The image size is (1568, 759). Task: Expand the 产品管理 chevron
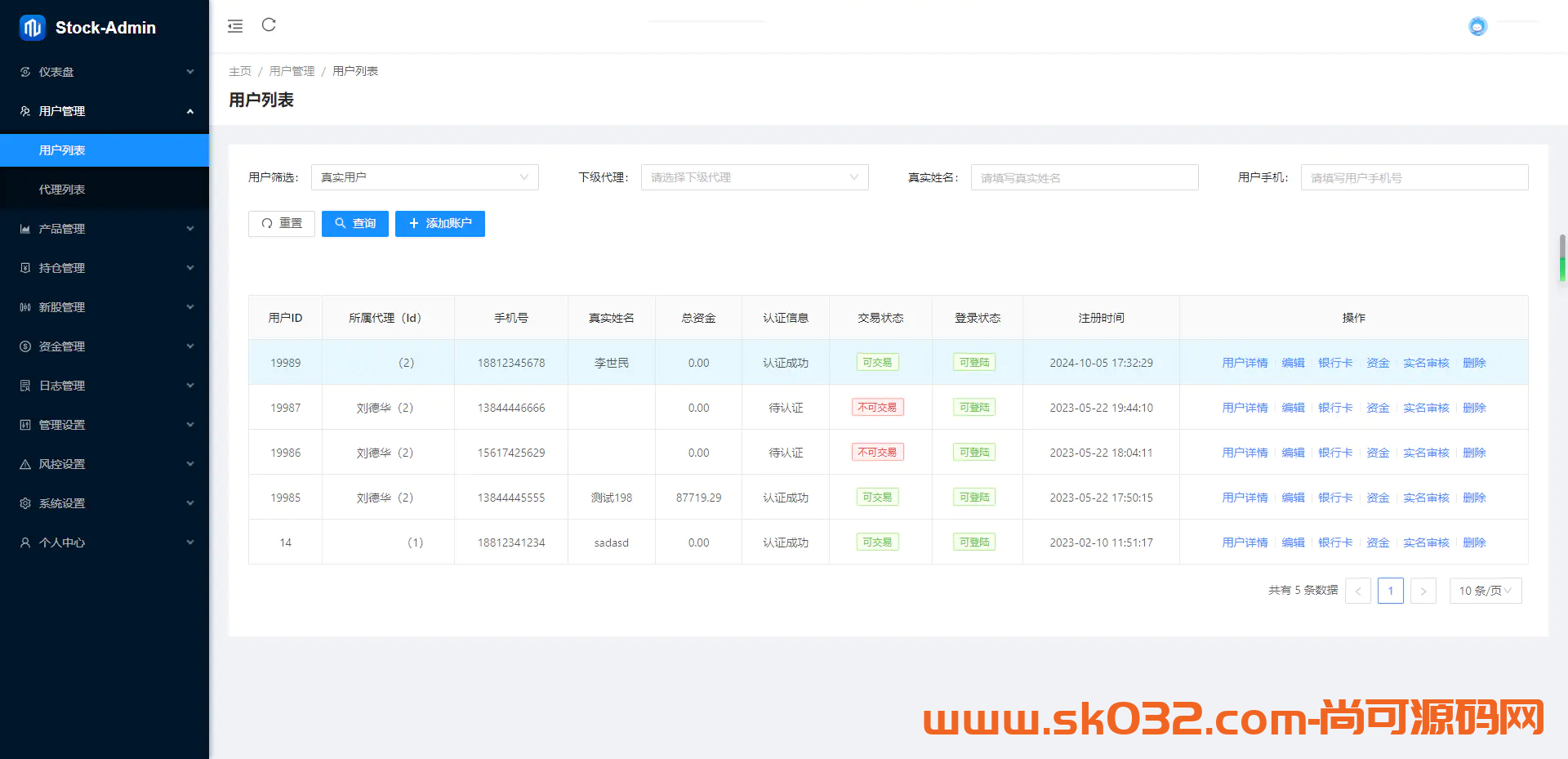pos(190,229)
